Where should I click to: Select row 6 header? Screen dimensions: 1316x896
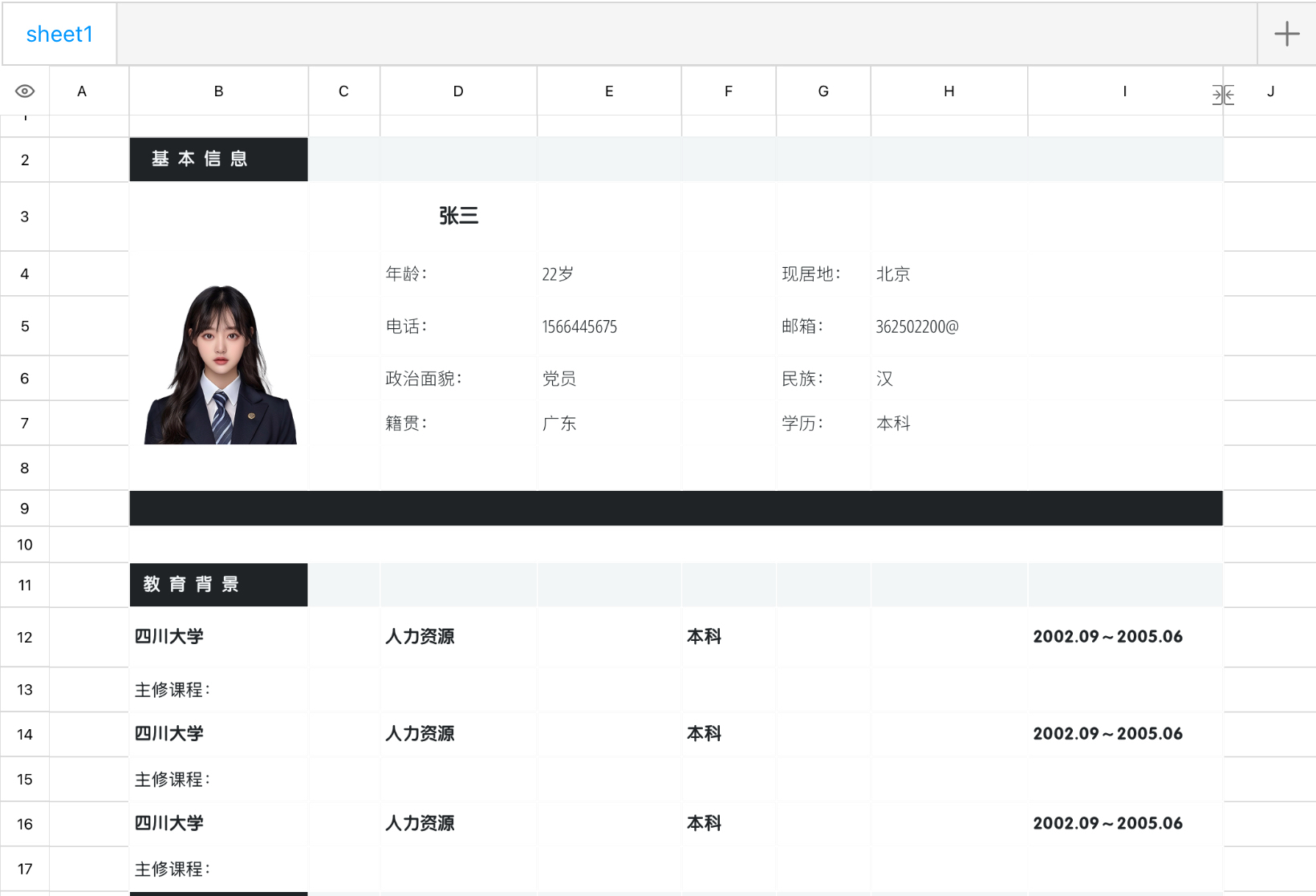[25, 379]
